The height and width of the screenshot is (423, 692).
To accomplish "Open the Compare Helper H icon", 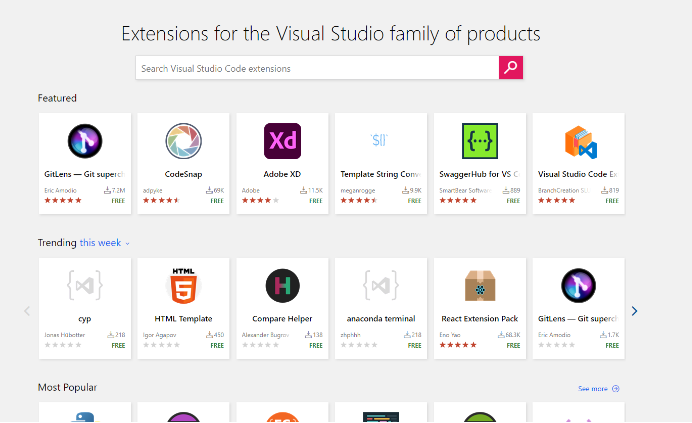I will pyautogui.click(x=282, y=286).
